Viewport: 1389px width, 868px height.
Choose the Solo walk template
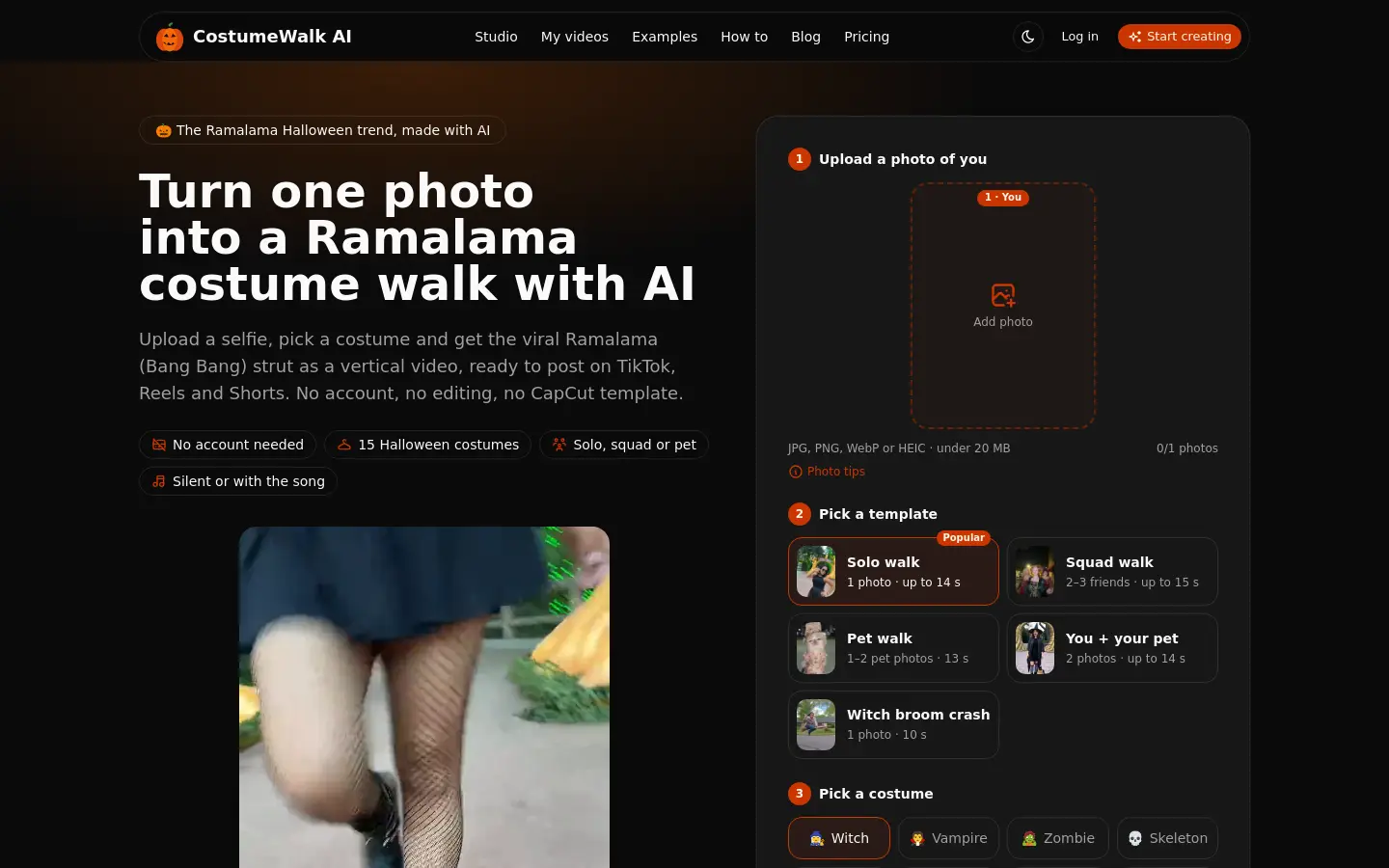coord(893,572)
